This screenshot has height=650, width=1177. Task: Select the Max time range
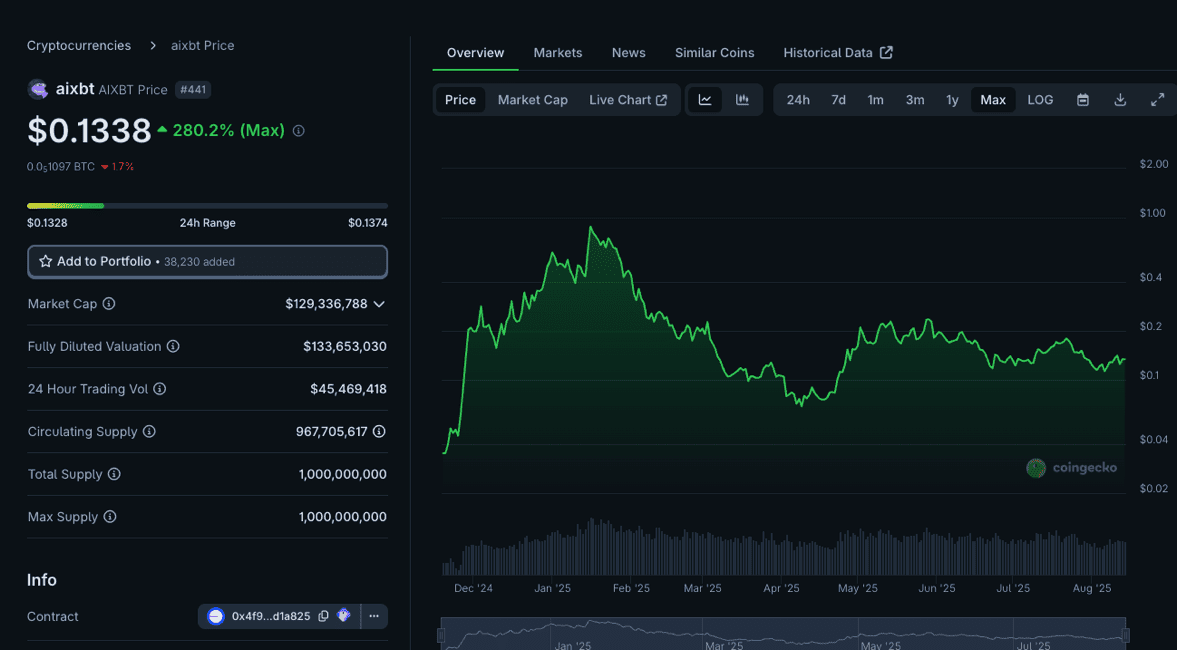992,100
